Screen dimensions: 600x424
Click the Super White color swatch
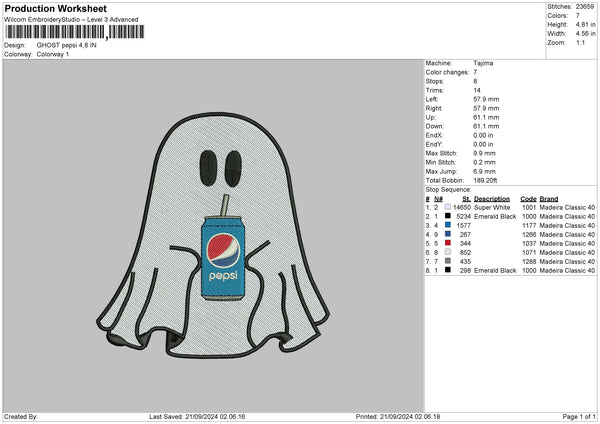pos(447,206)
